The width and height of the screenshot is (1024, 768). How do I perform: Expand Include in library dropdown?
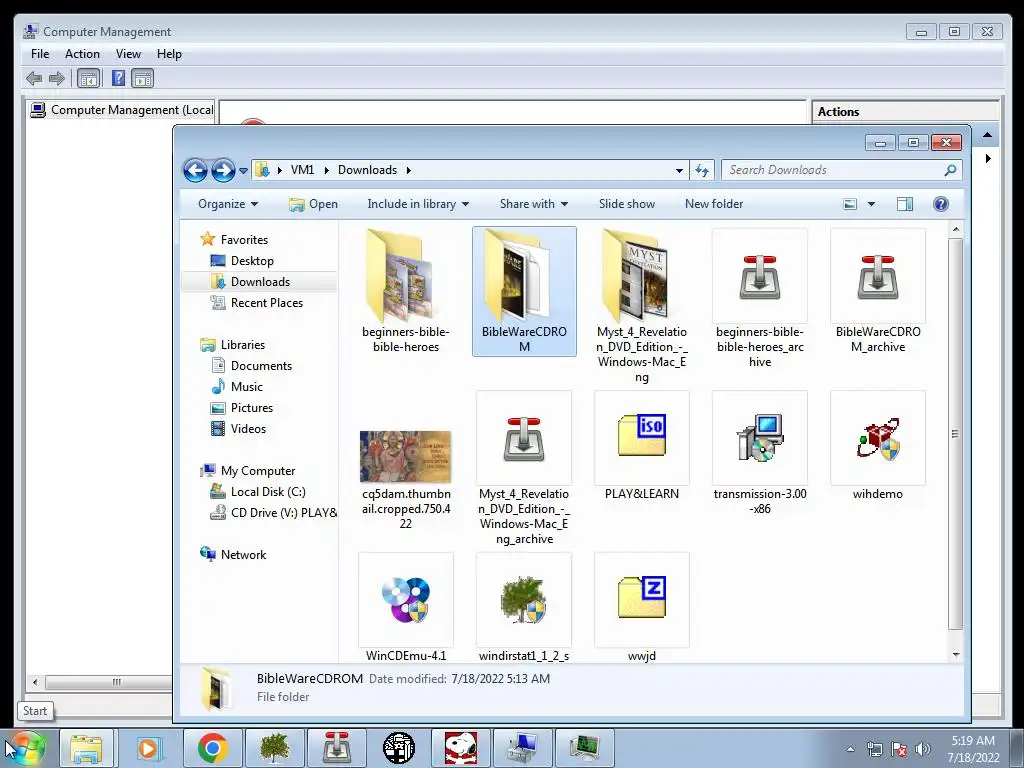click(418, 204)
